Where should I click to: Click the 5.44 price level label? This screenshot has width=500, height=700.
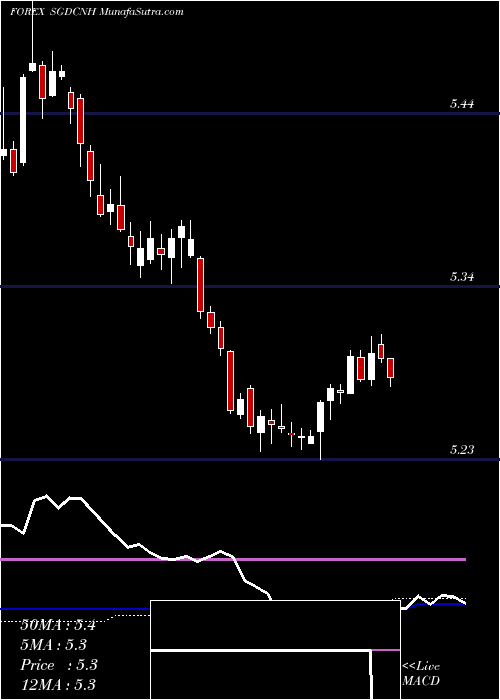462,104
